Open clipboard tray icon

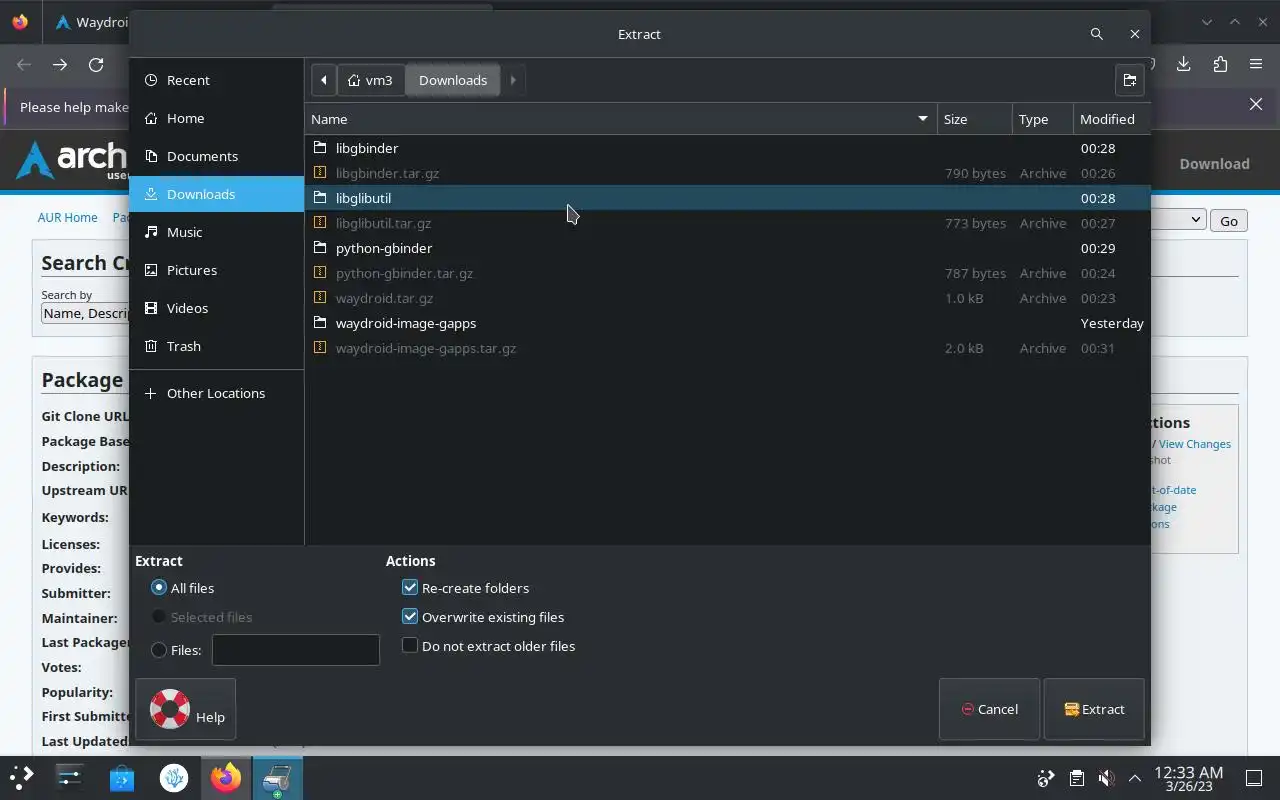pyautogui.click(x=1076, y=778)
